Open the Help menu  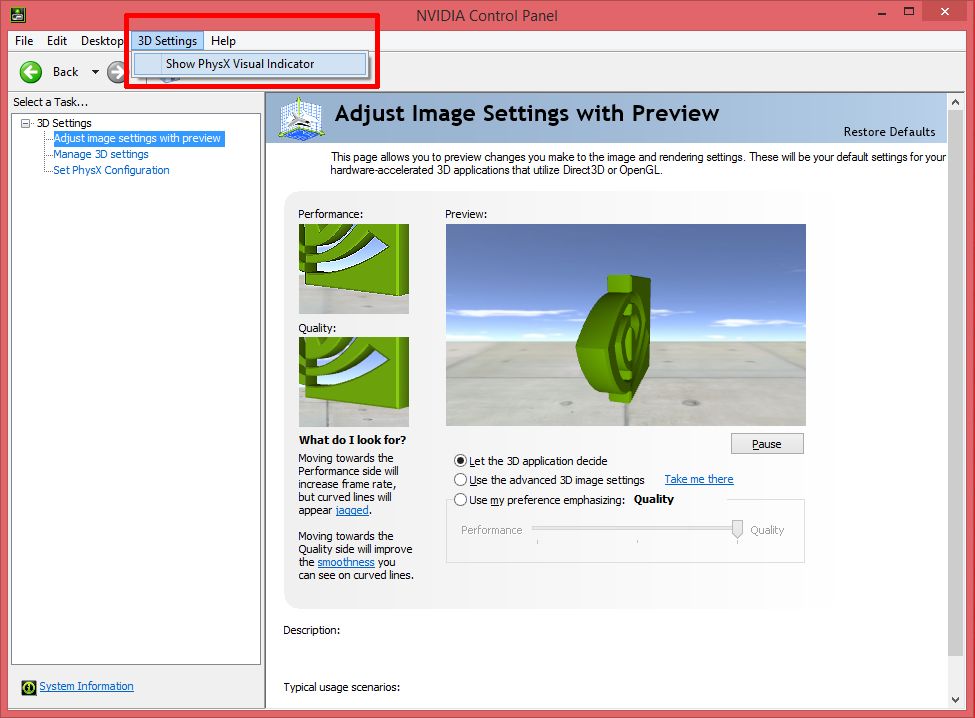[x=223, y=41]
